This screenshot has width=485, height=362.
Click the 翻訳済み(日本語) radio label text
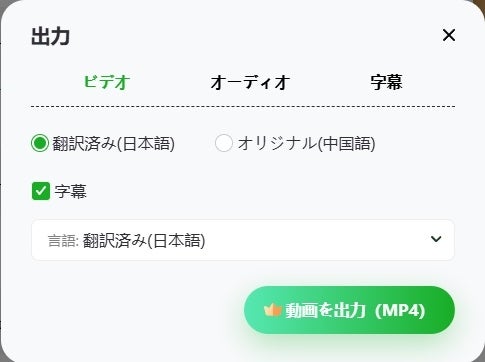pos(113,144)
